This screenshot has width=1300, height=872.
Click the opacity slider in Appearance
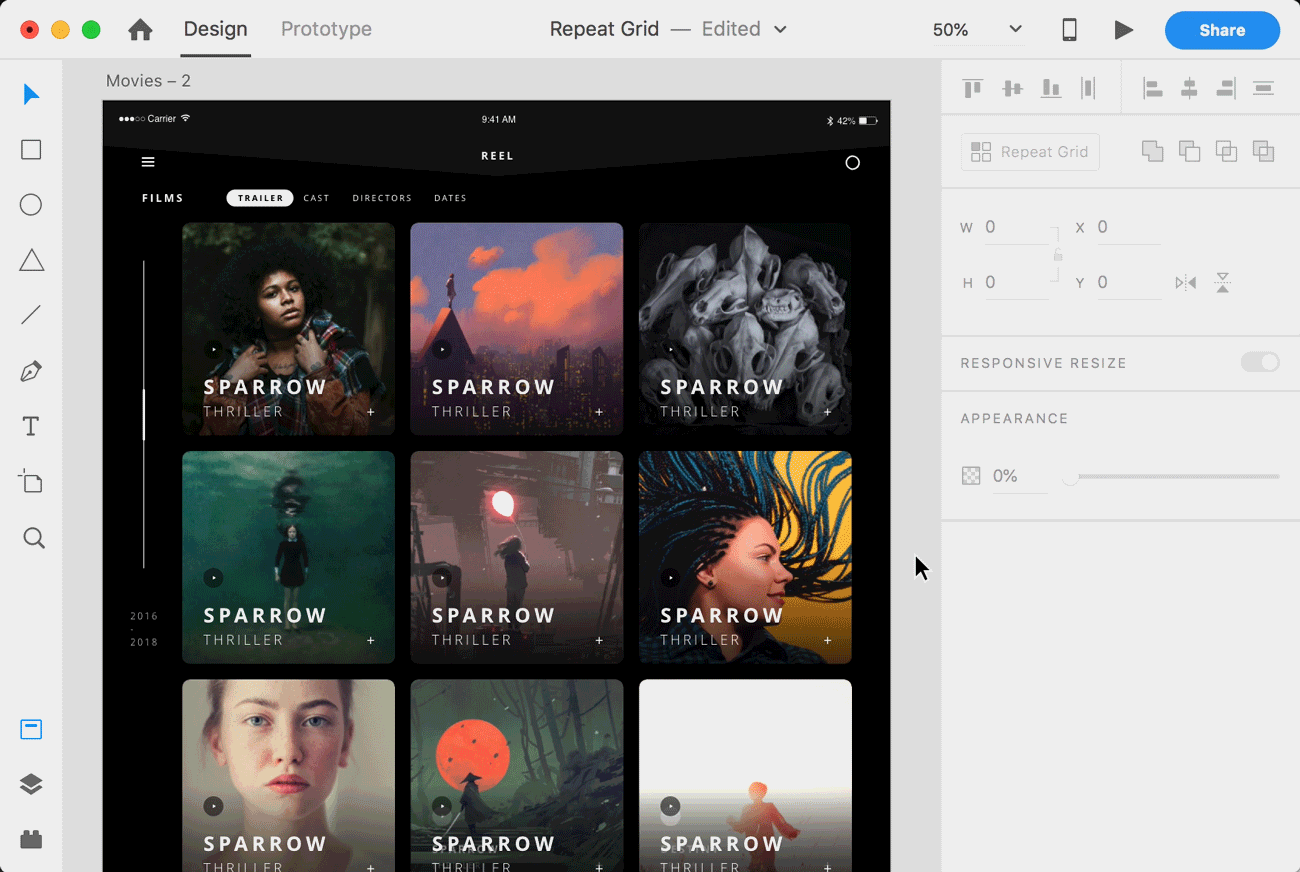pos(1175,476)
